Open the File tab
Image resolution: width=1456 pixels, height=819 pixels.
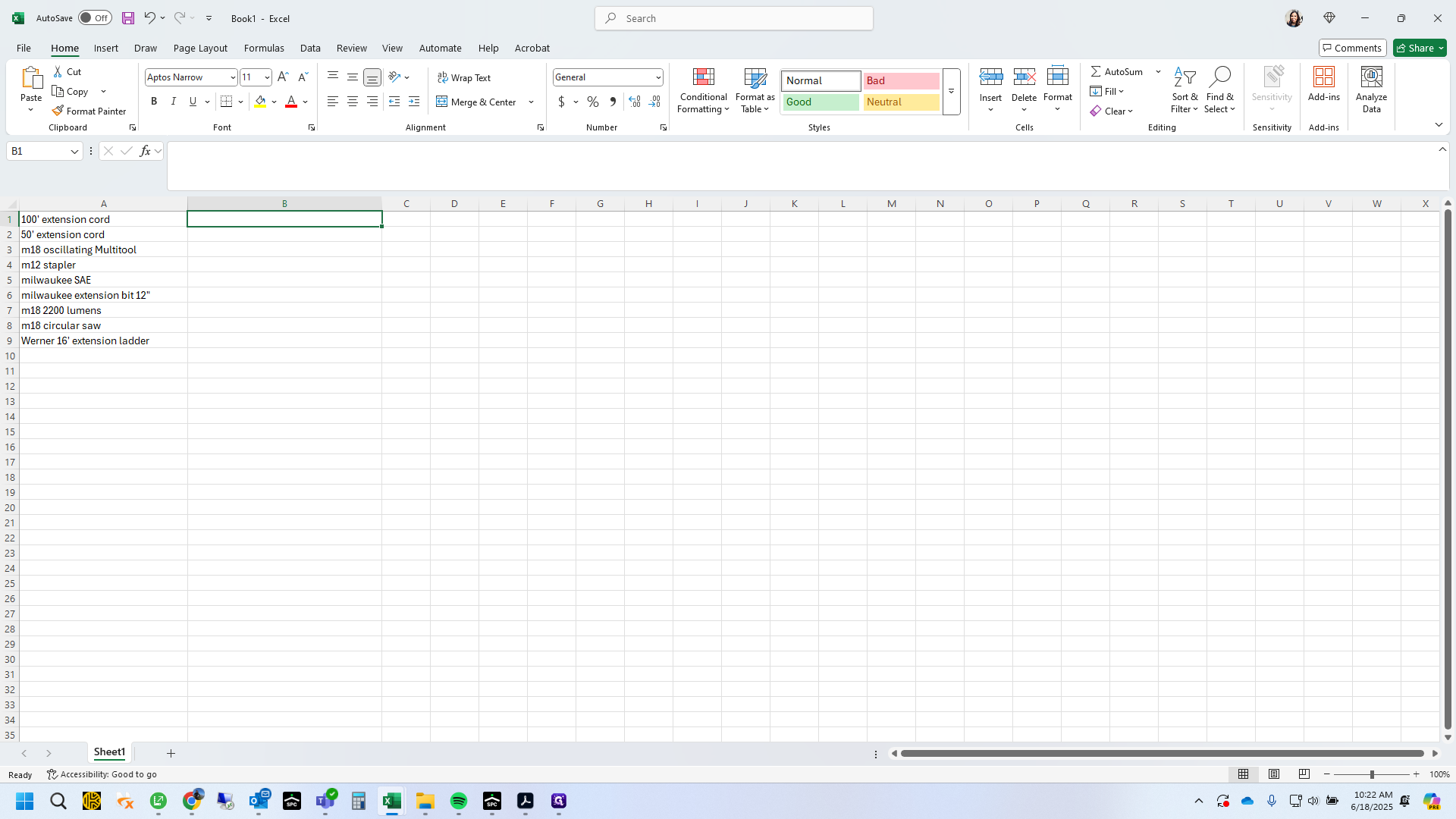(24, 48)
